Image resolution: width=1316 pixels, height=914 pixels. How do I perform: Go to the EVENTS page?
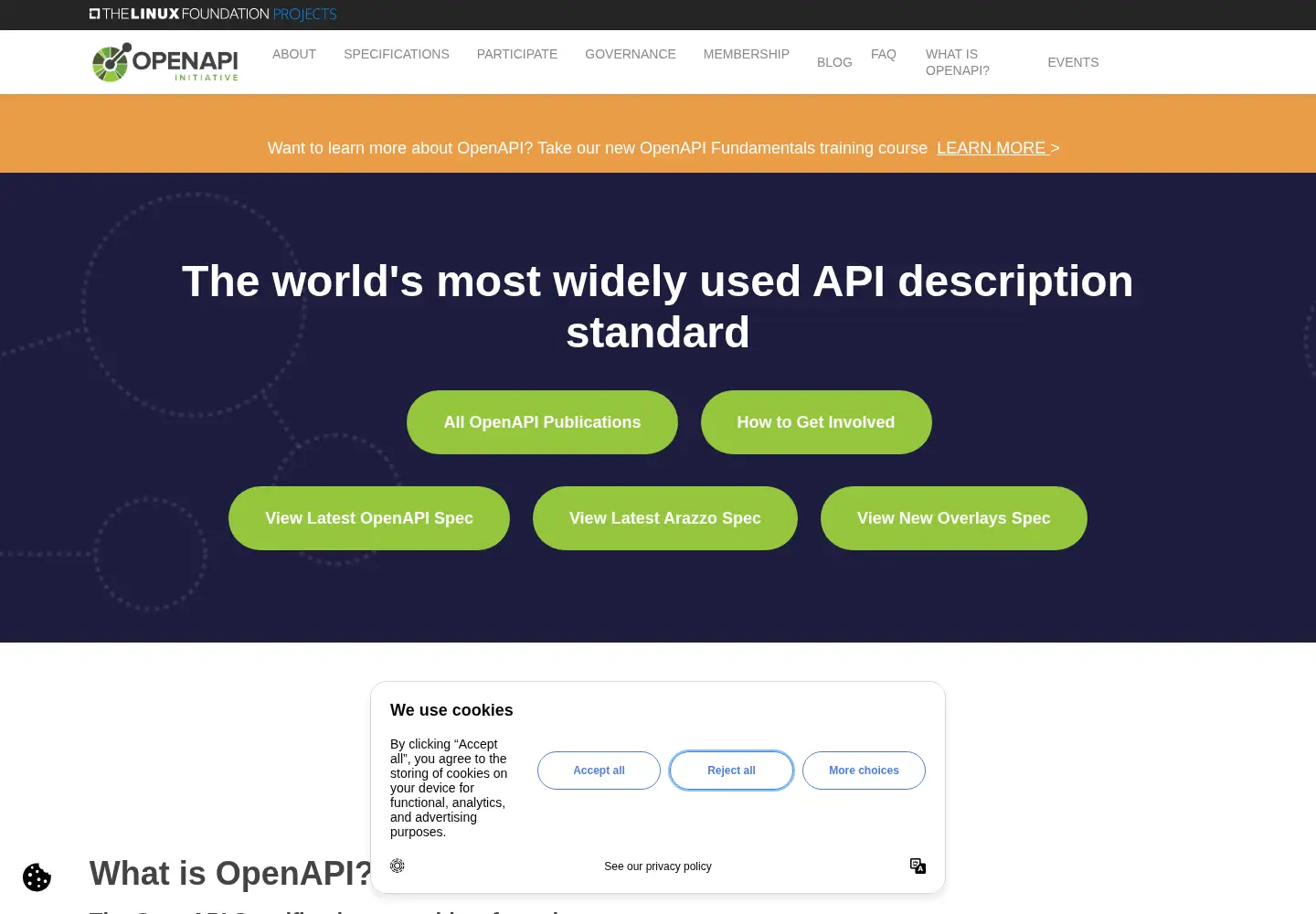pyautogui.click(x=1073, y=62)
